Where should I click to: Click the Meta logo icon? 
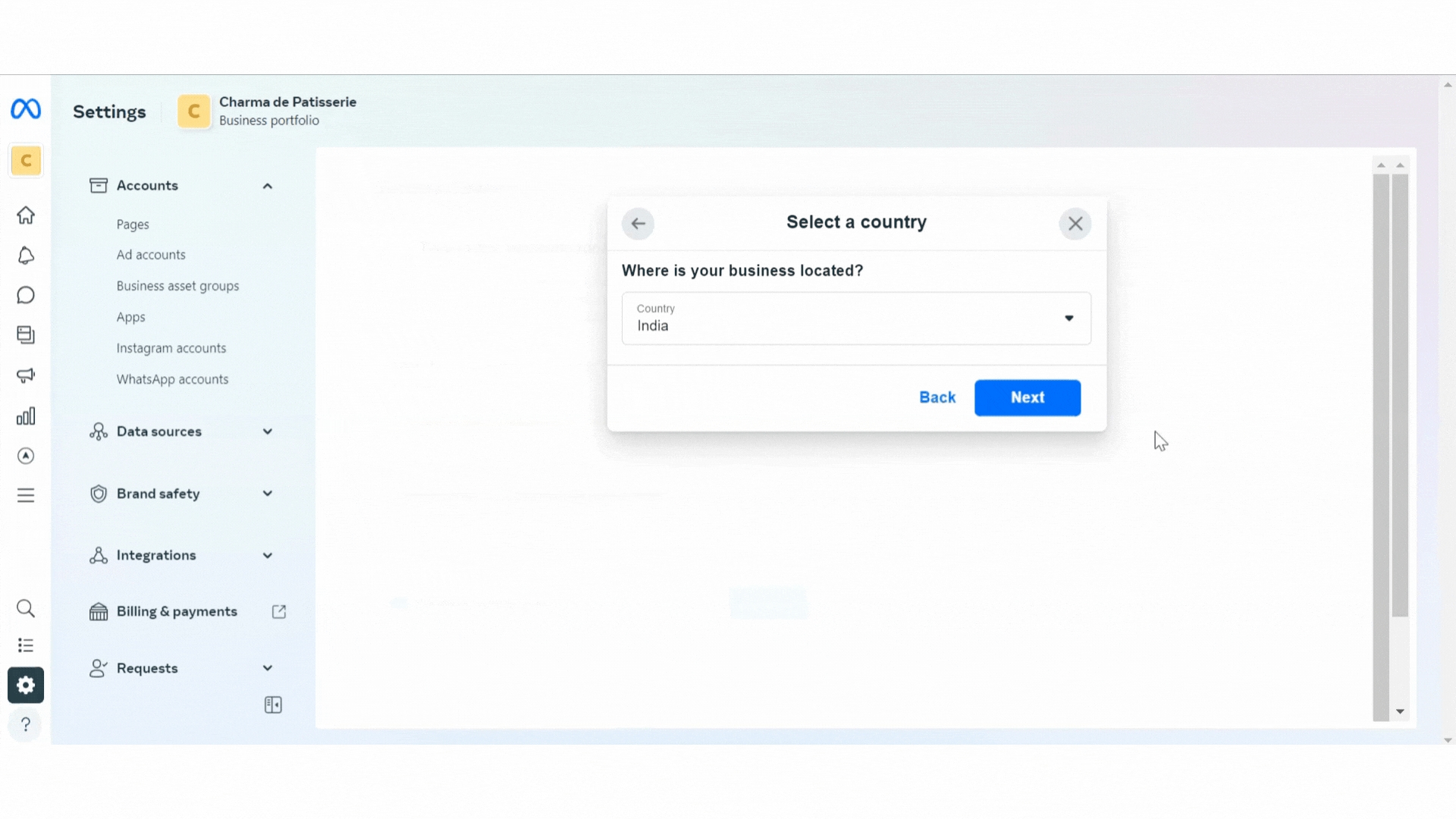(x=26, y=109)
